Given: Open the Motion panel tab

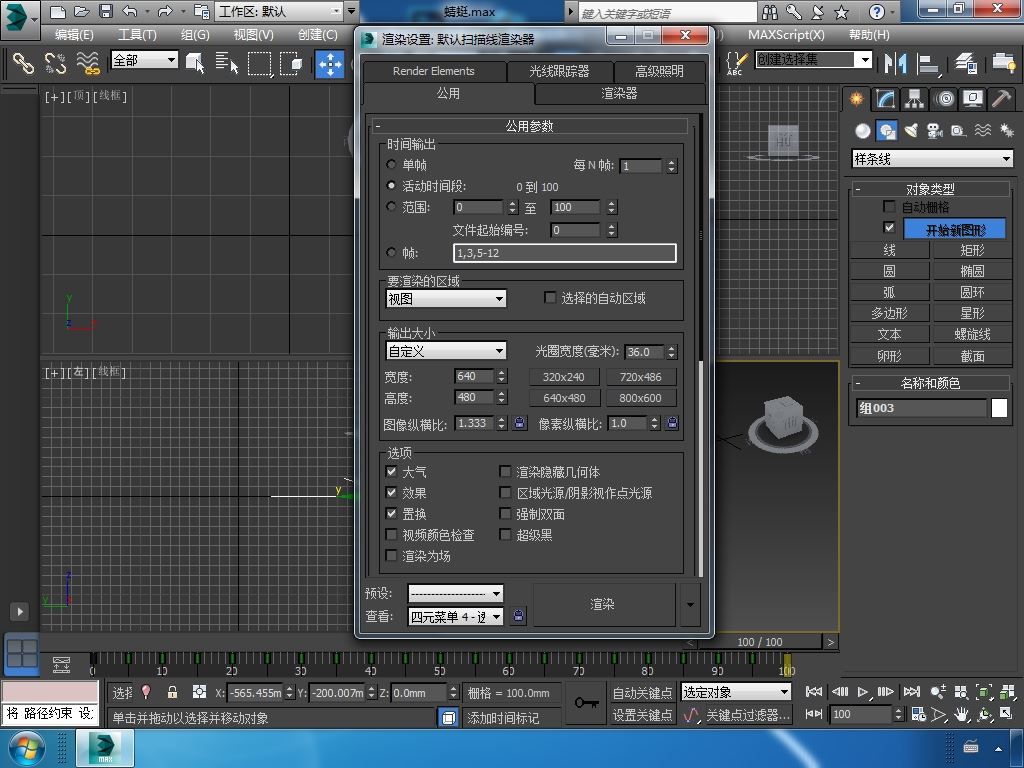Looking at the screenshot, I should [944, 99].
